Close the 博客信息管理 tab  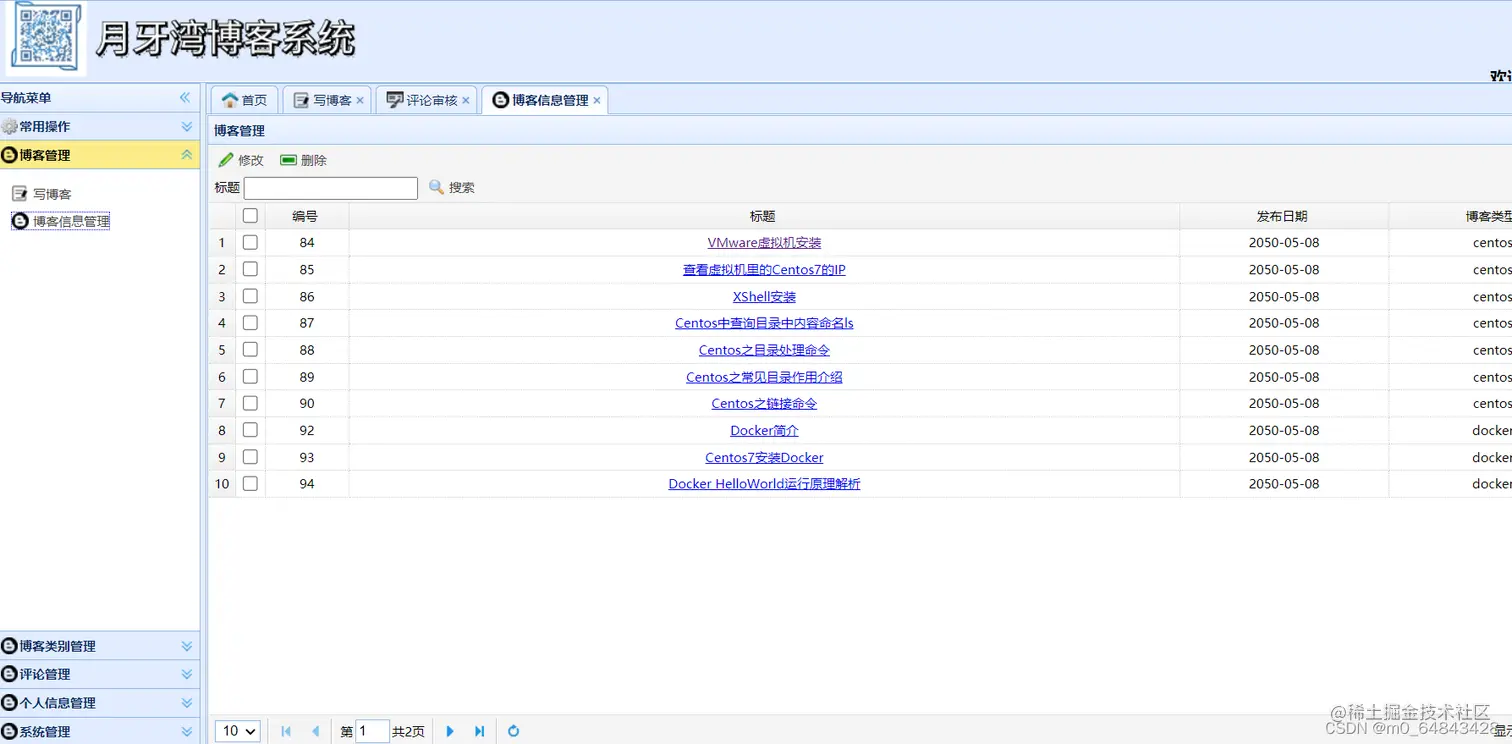point(597,100)
